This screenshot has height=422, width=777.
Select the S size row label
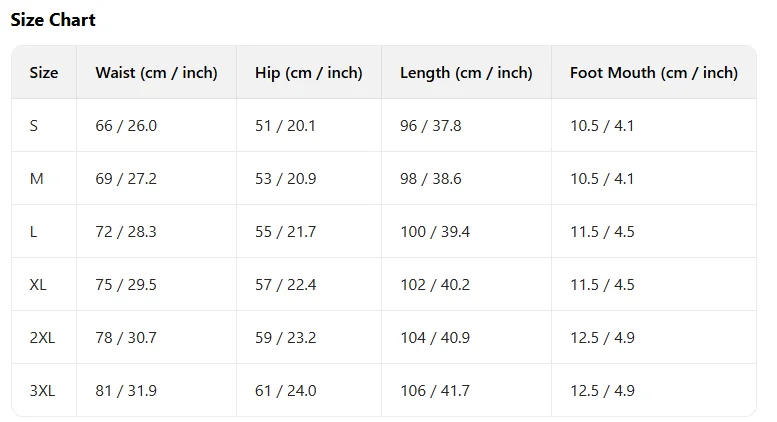pyautogui.click(x=34, y=126)
